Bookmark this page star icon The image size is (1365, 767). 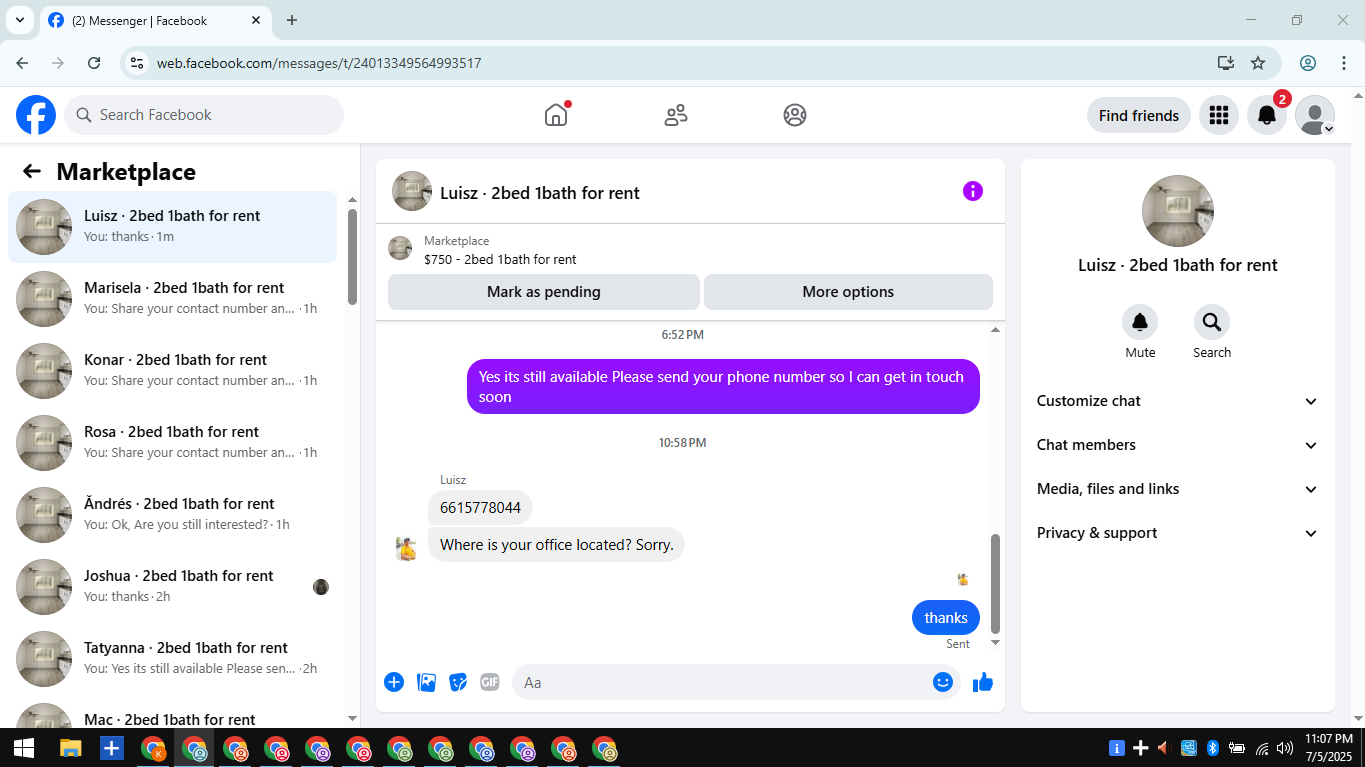pos(1258,63)
